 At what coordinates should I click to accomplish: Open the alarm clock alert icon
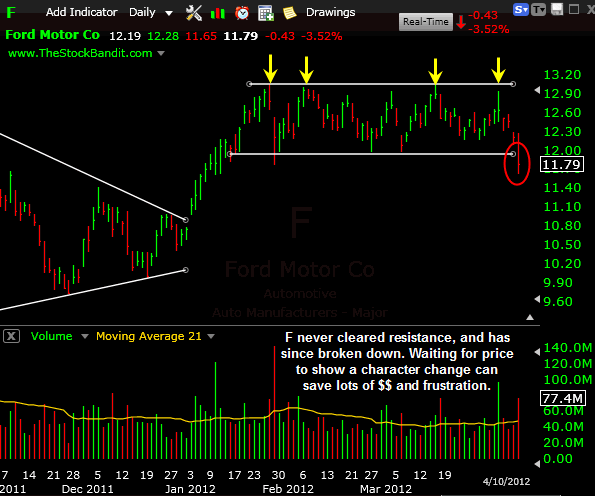click(x=242, y=13)
